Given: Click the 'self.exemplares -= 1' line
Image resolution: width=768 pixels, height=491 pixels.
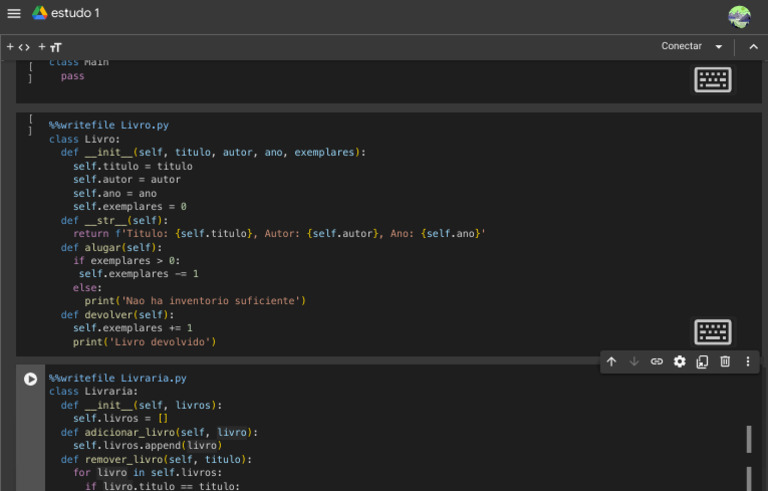Looking at the screenshot, I should (x=139, y=273).
